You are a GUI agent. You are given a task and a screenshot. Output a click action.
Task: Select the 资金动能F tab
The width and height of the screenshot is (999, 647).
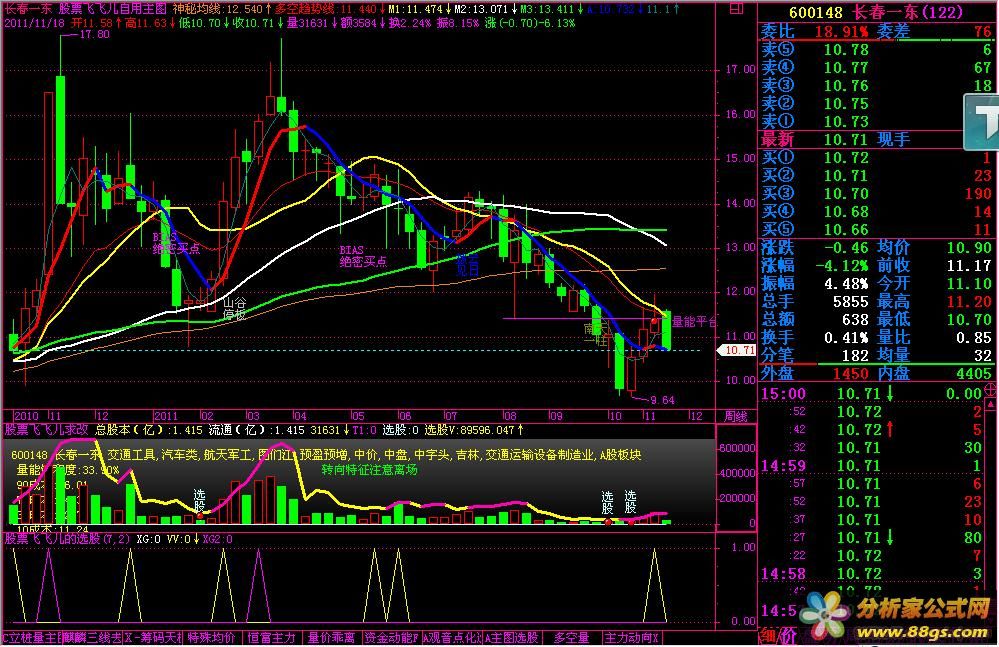click(x=391, y=637)
